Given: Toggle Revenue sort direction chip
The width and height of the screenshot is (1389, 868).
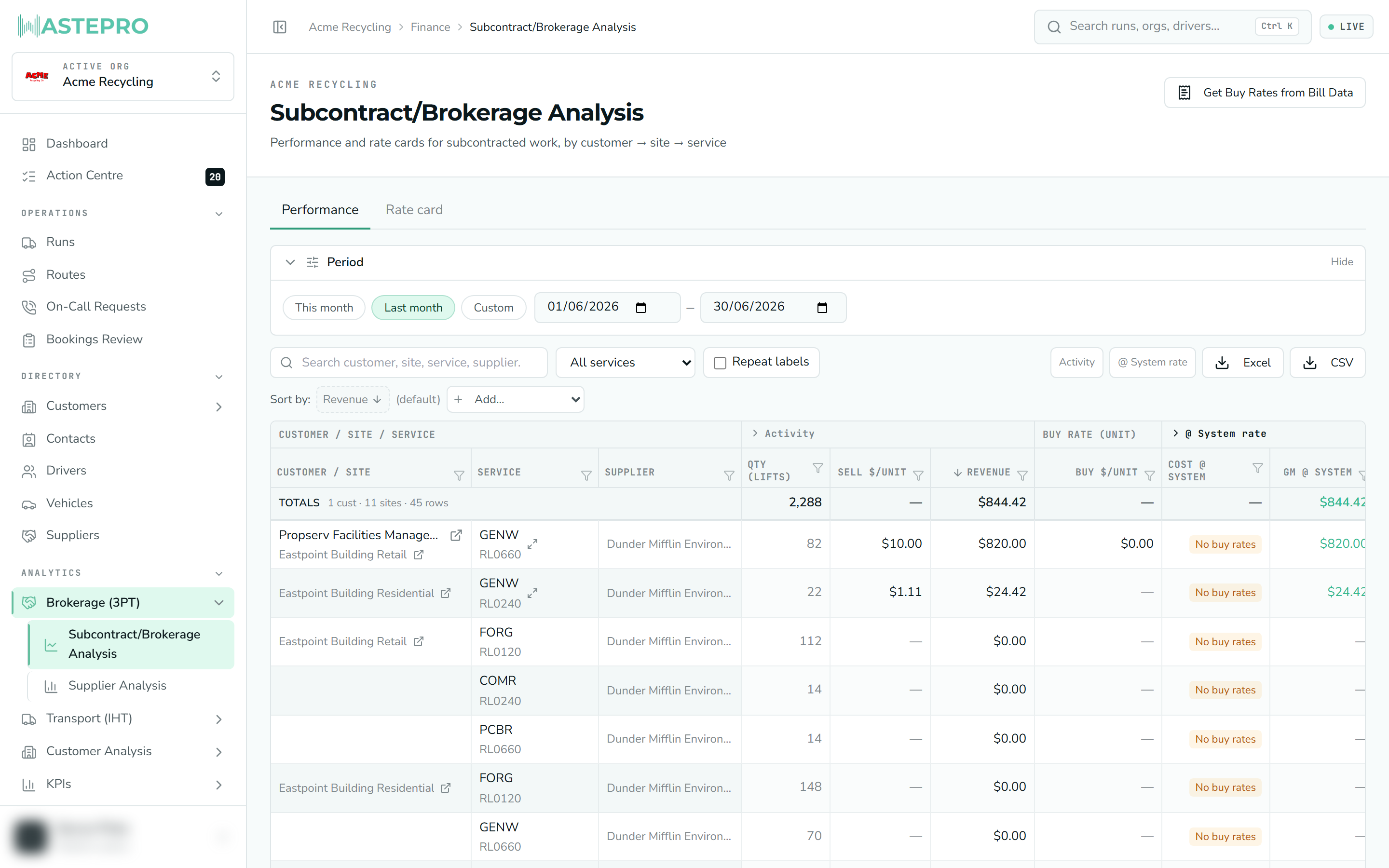Looking at the screenshot, I should pos(353,399).
